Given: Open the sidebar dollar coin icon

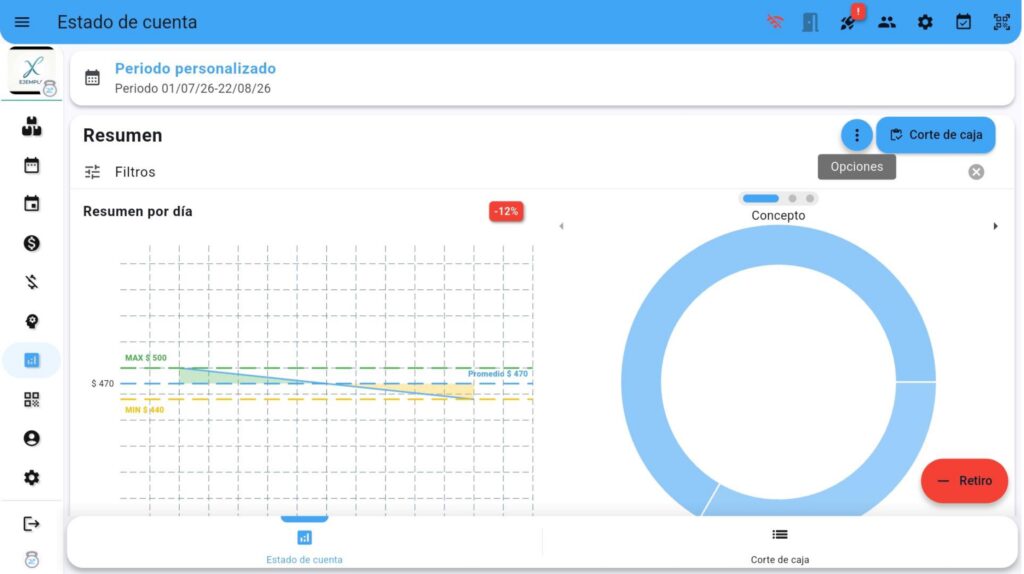Looking at the screenshot, I should pyautogui.click(x=31, y=244).
